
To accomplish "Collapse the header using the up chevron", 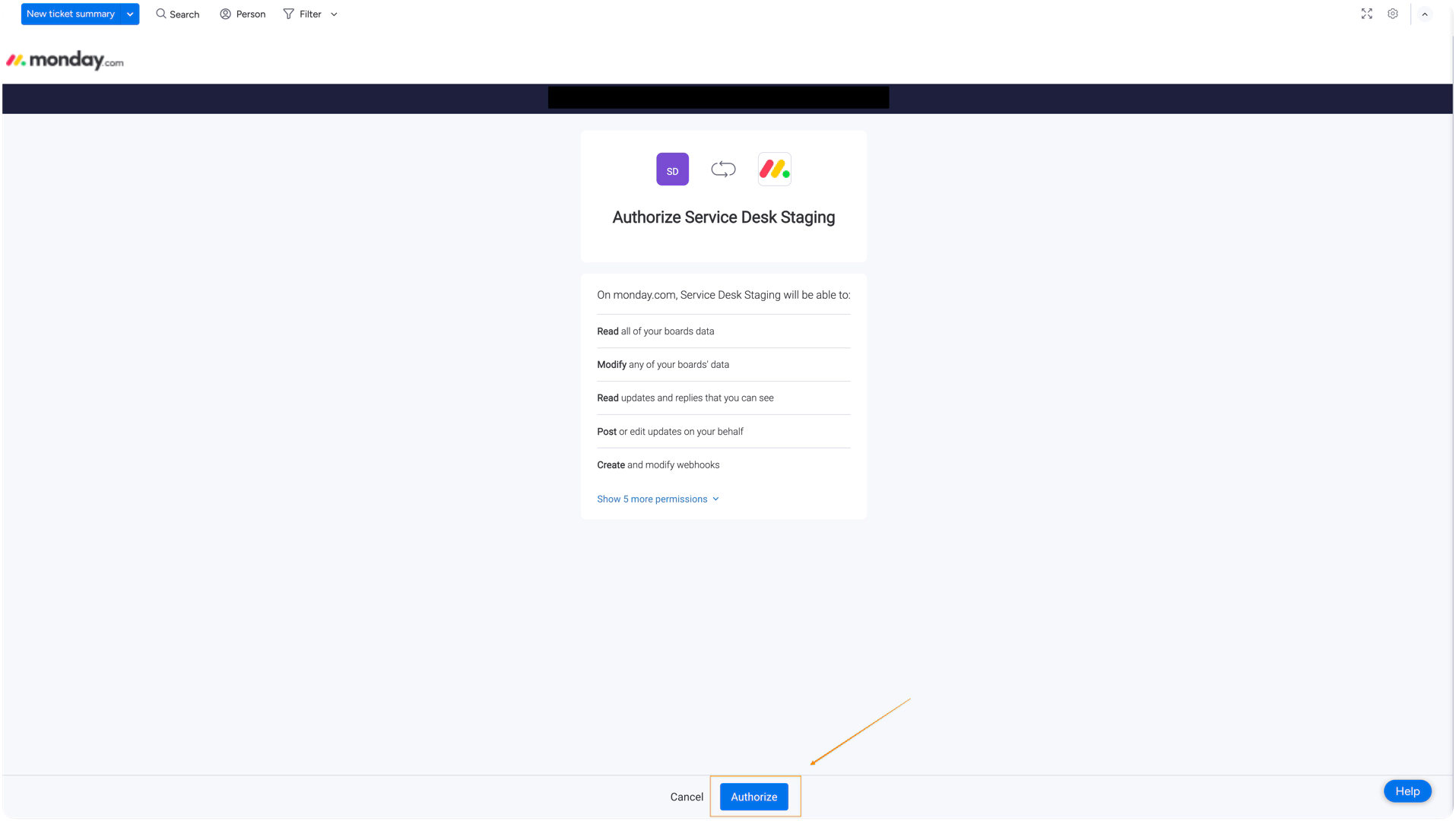I will pos(1424,14).
